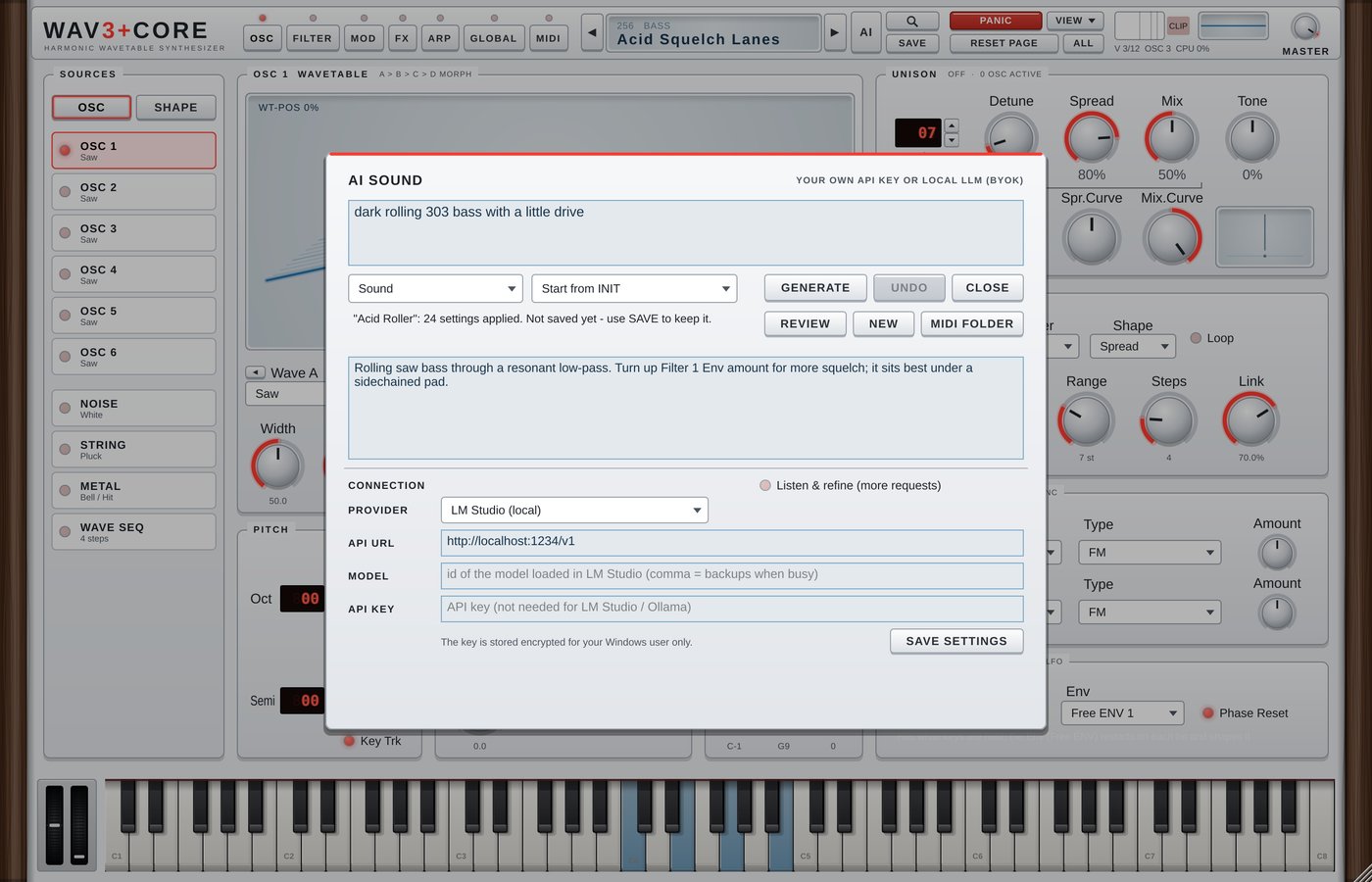Click the unison Spread knob
The image size is (1372, 882).
click(1092, 138)
